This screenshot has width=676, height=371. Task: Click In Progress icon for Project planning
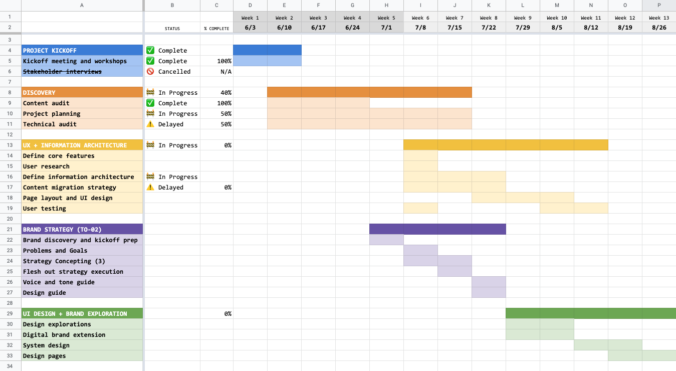[x=150, y=113]
